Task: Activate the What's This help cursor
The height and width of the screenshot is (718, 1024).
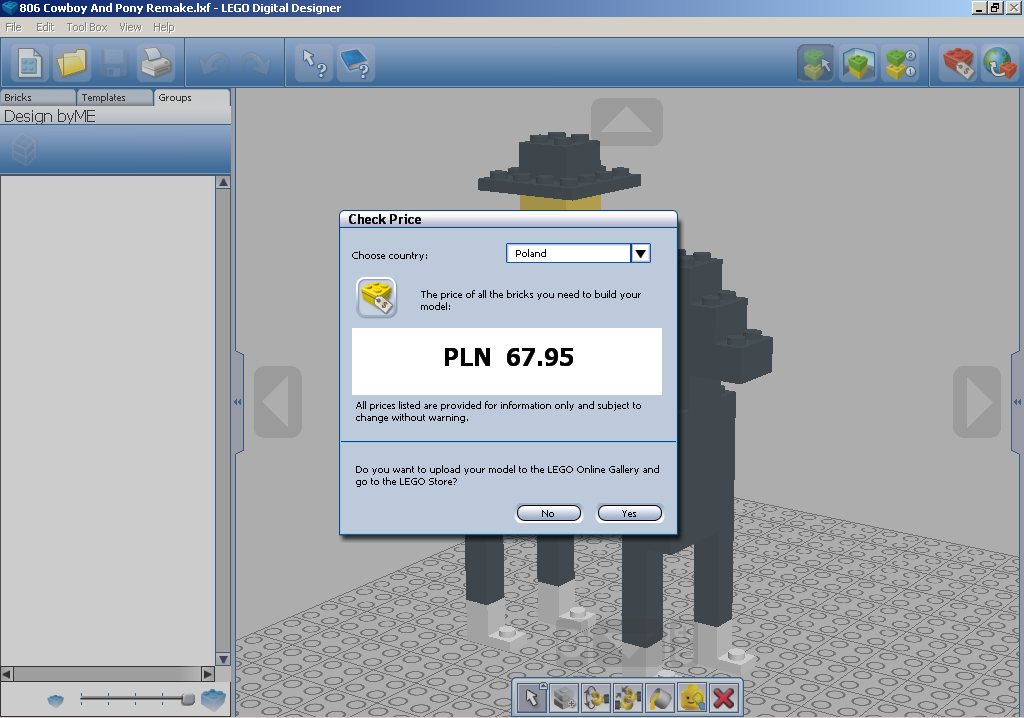Action: tap(313, 63)
